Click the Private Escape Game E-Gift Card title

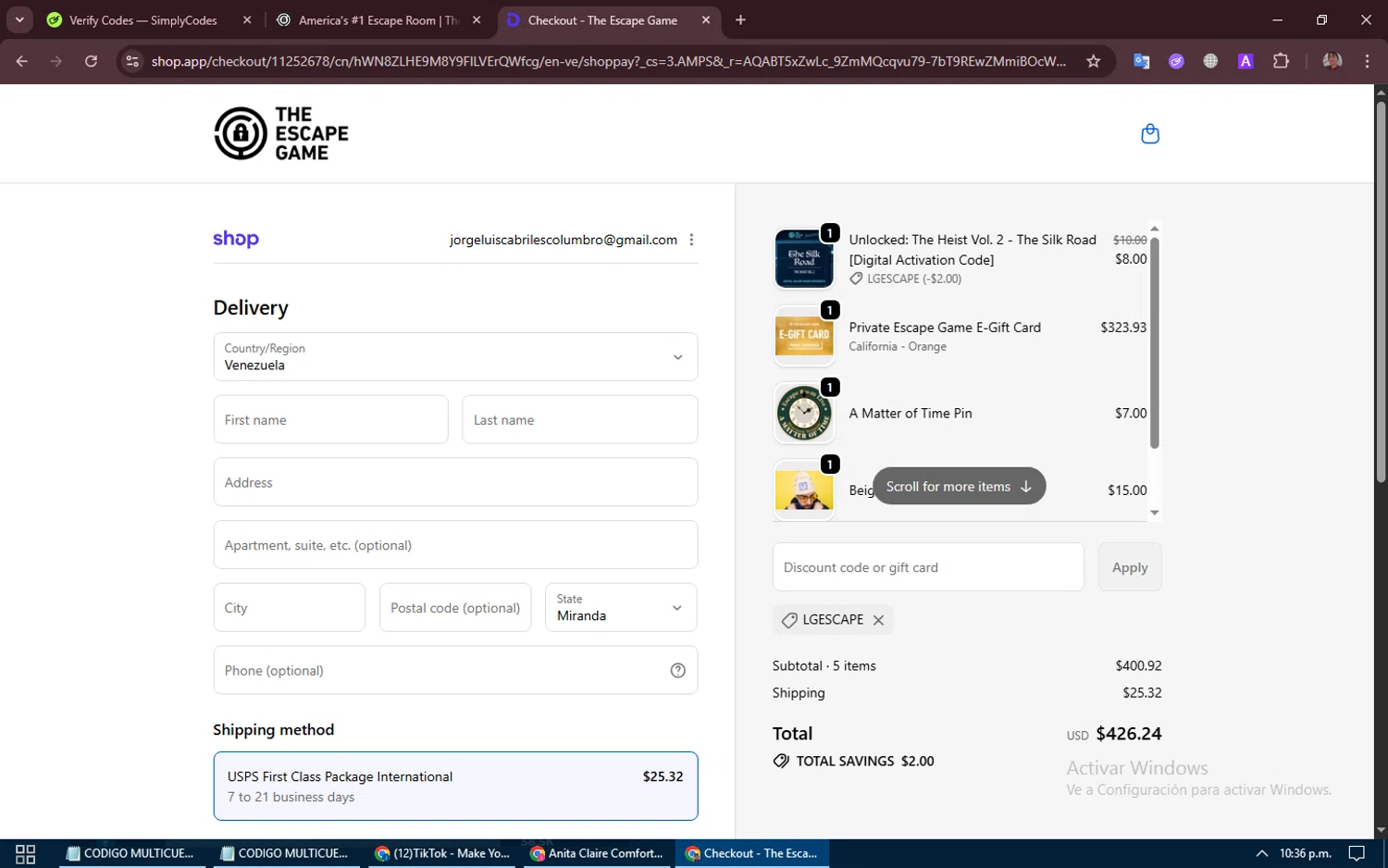945,328
